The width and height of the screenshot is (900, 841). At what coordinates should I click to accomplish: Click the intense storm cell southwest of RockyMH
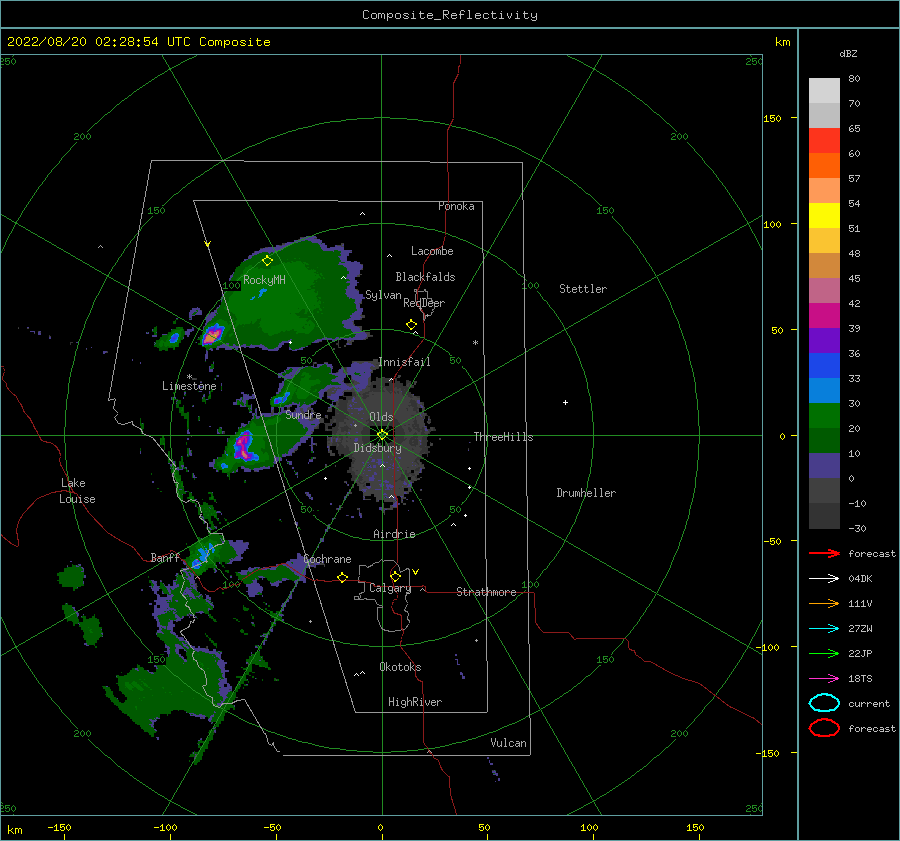click(x=213, y=334)
